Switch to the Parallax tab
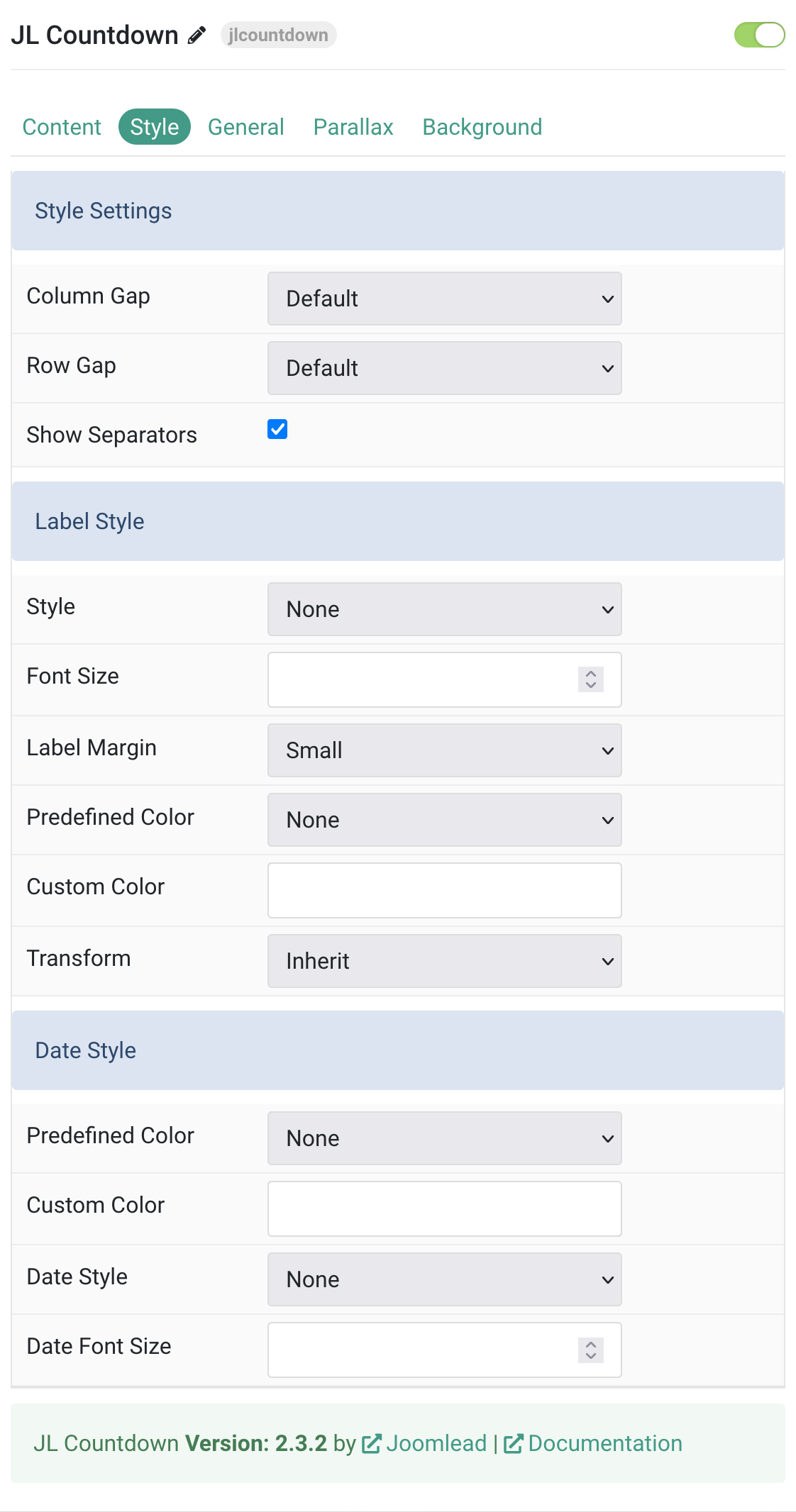The width and height of the screenshot is (796, 1512). pos(353,127)
